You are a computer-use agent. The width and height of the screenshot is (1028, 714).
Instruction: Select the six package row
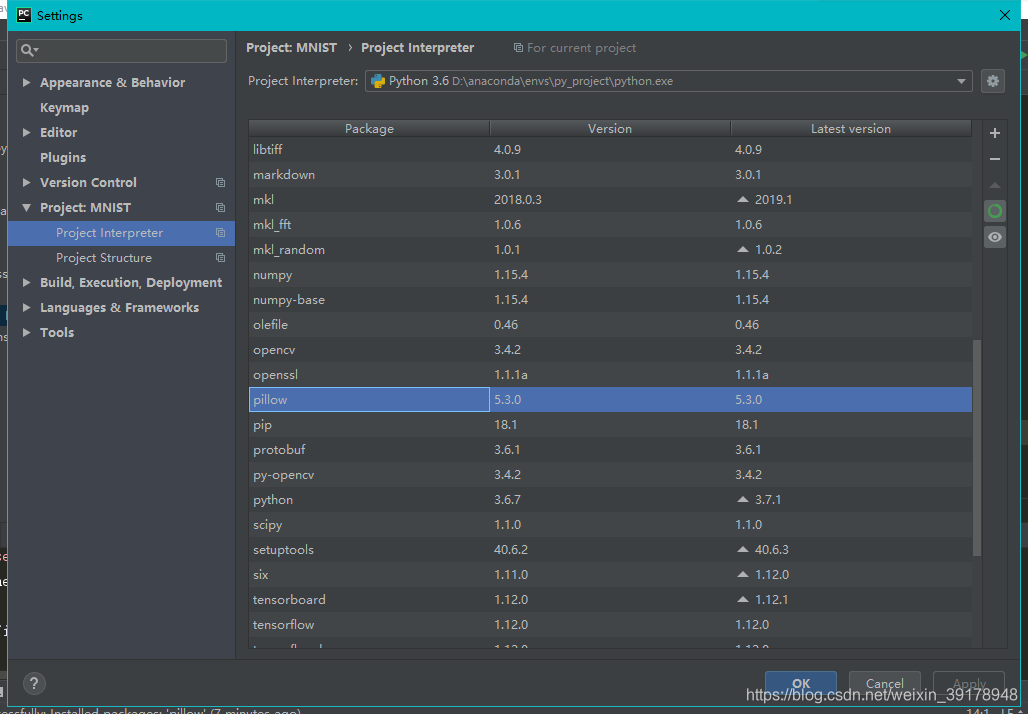tap(610, 574)
